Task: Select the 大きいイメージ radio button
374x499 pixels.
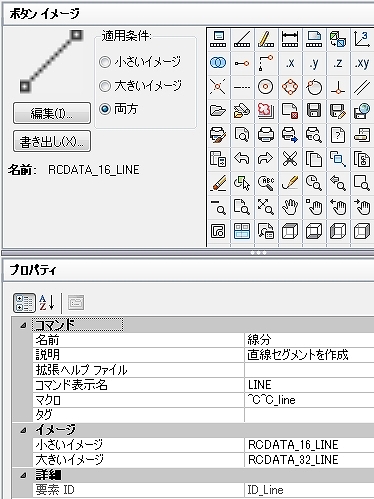Action: pyautogui.click(x=105, y=86)
